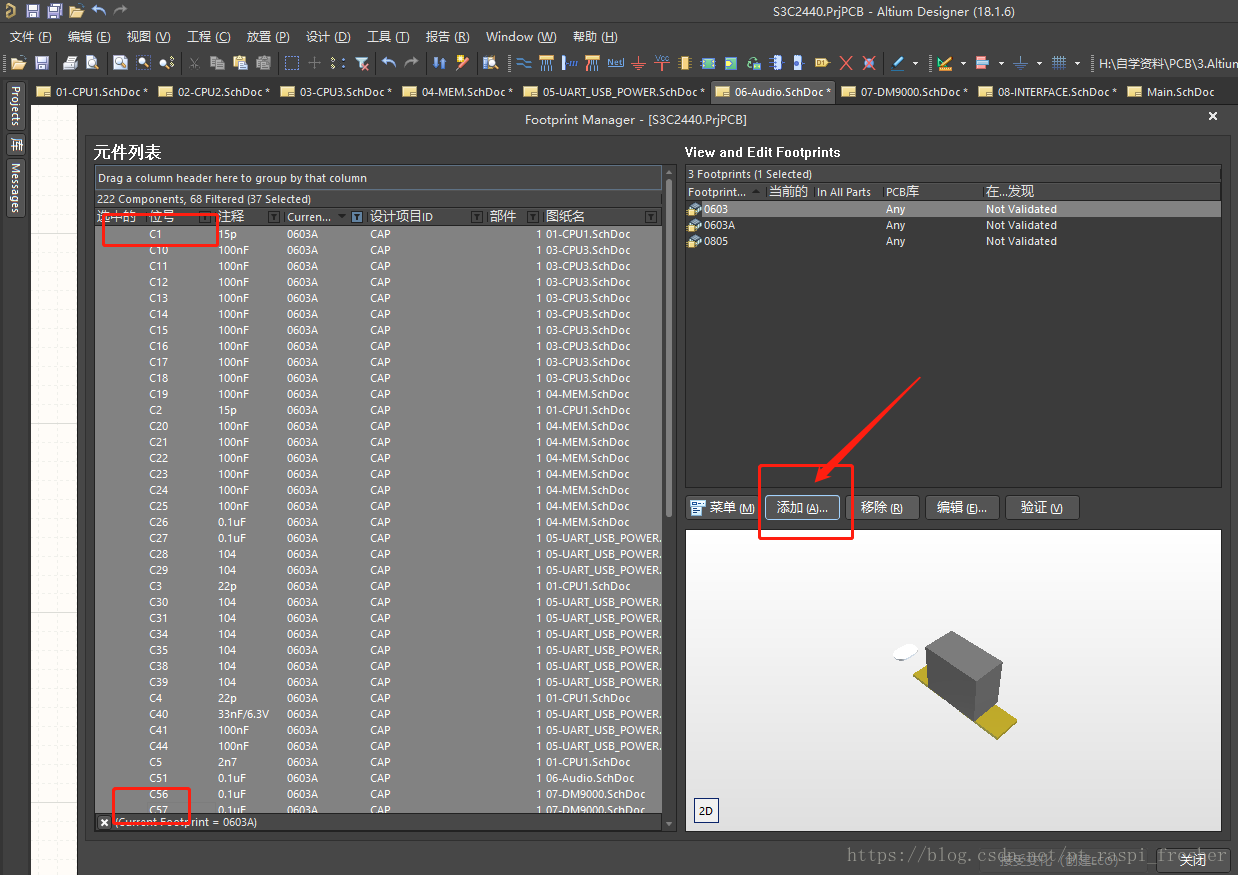Click the GND Power Port icon
1238x875 pixels.
pos(639,63)
